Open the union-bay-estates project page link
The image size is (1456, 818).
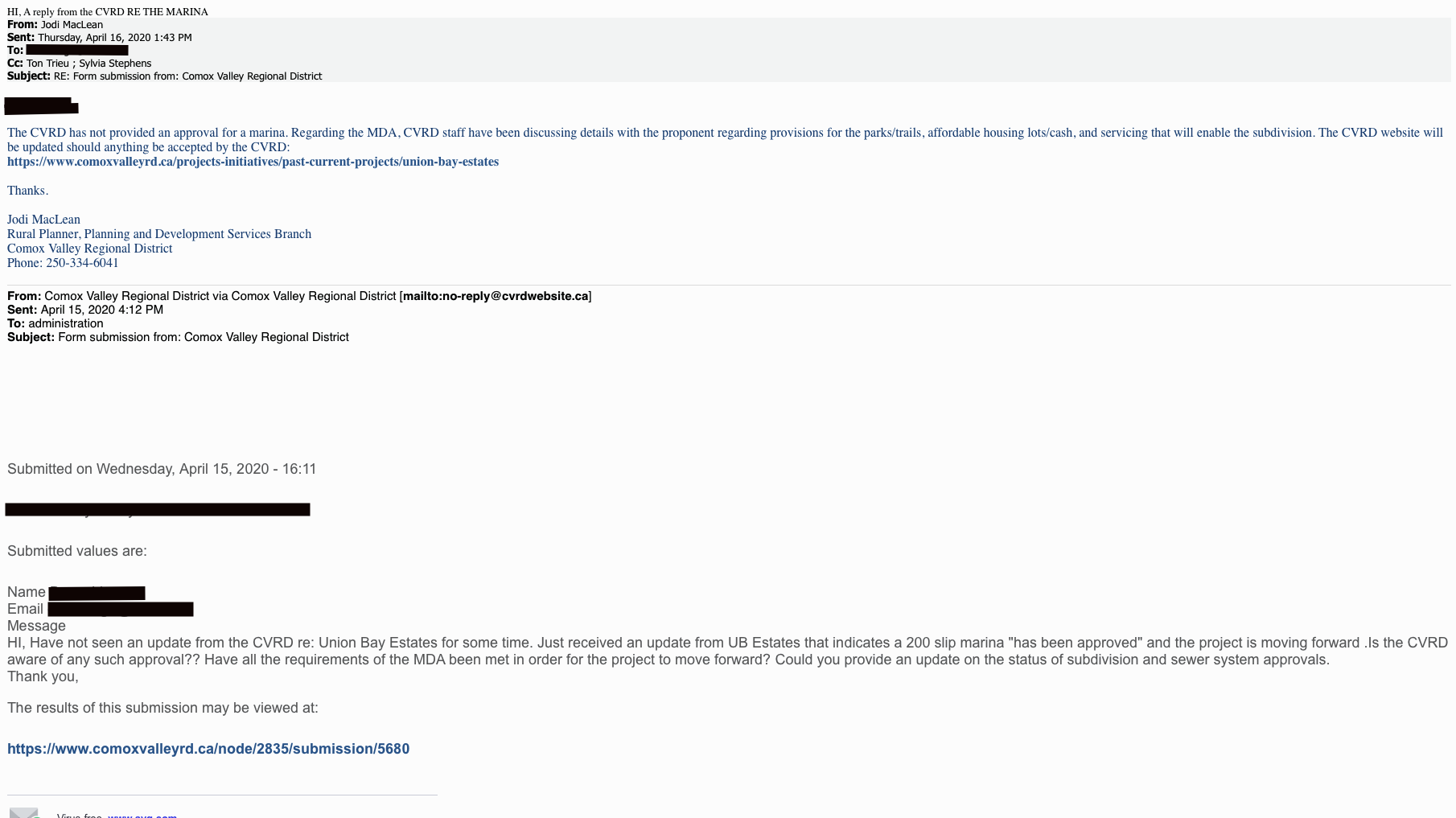(253, 162)
